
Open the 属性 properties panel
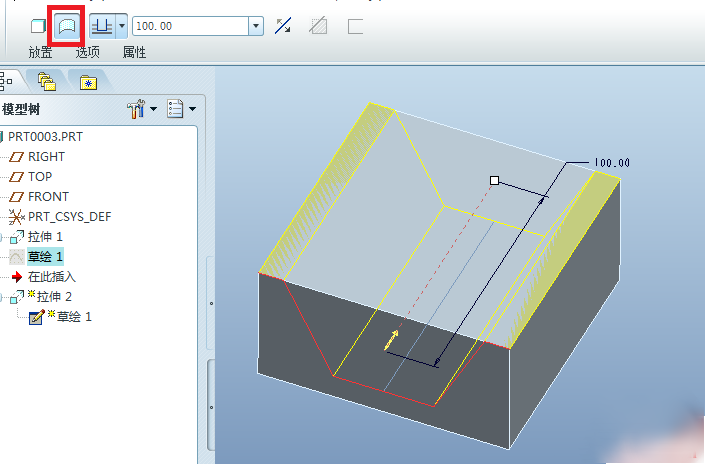(x=134, y=52)
